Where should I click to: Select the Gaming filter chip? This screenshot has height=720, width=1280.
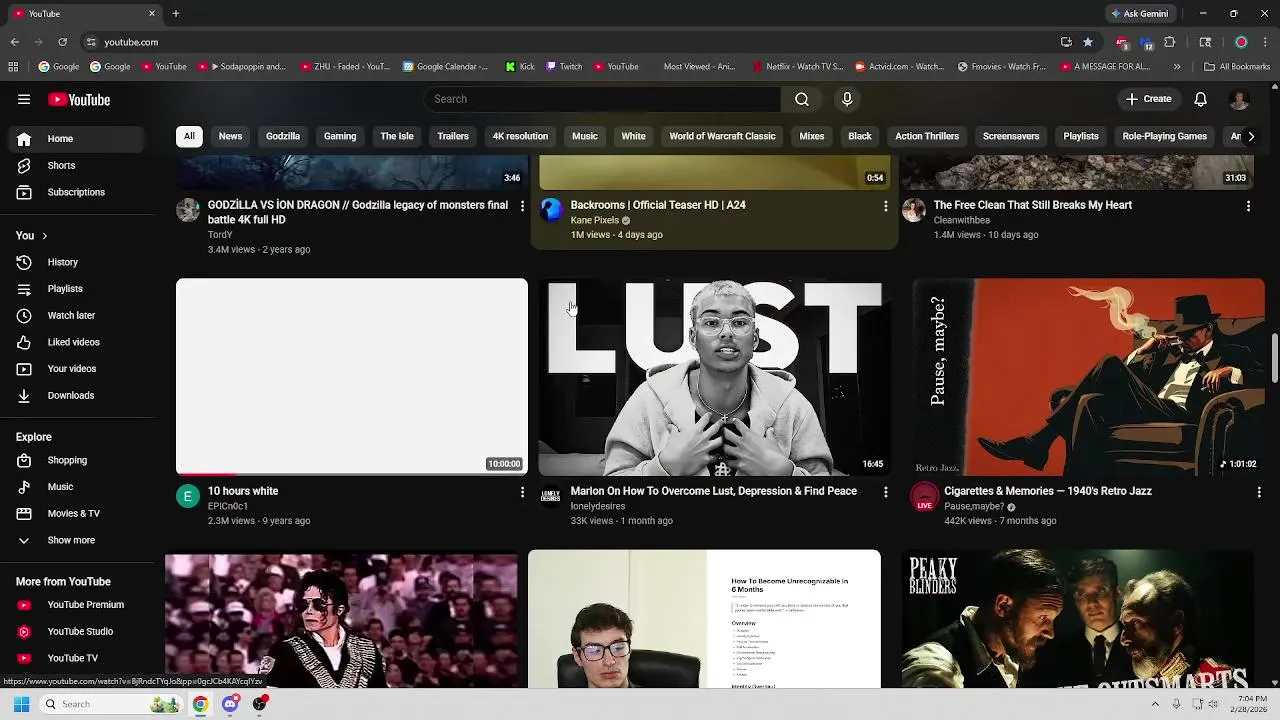tap(340, 136)
